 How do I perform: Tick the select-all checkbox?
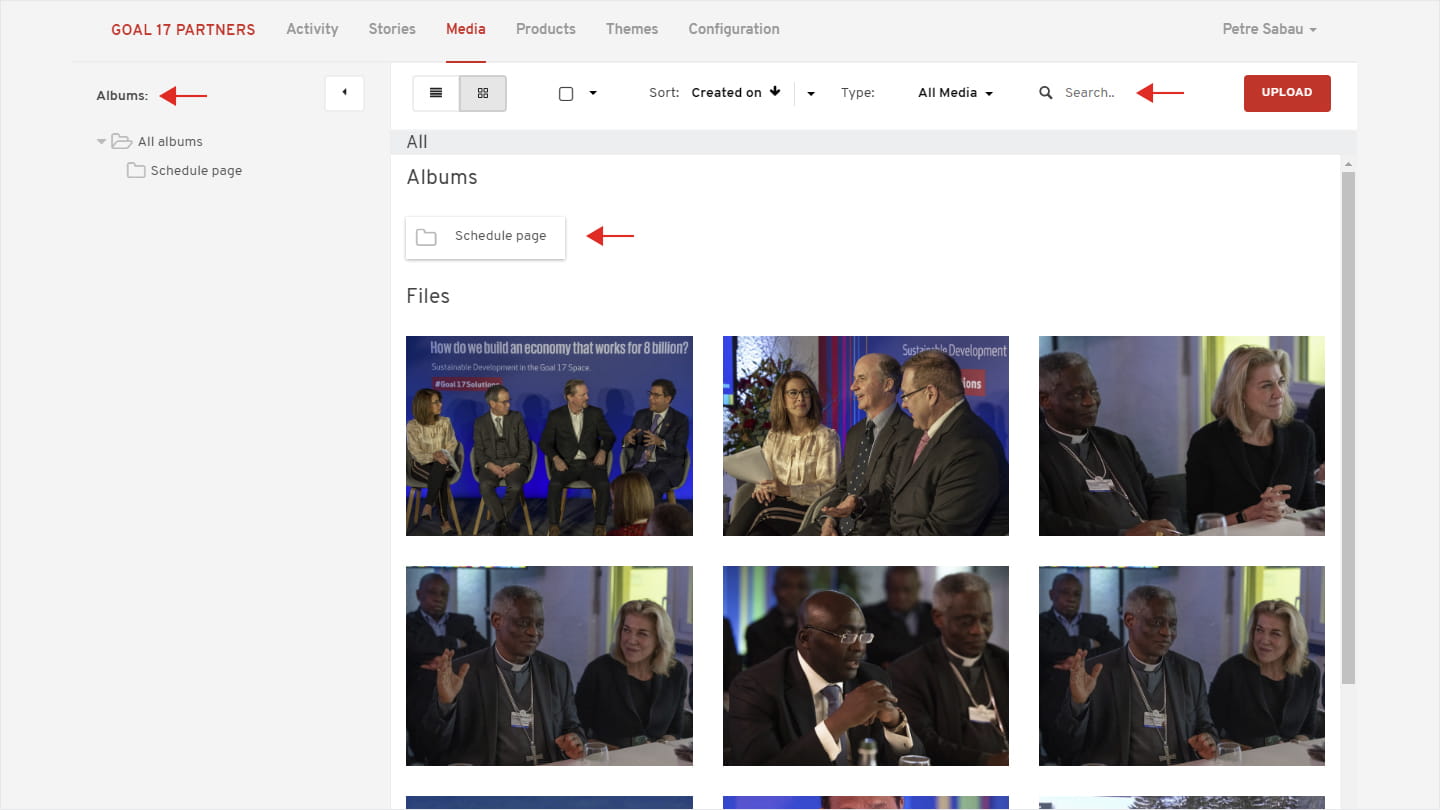(x=566, y=93)
